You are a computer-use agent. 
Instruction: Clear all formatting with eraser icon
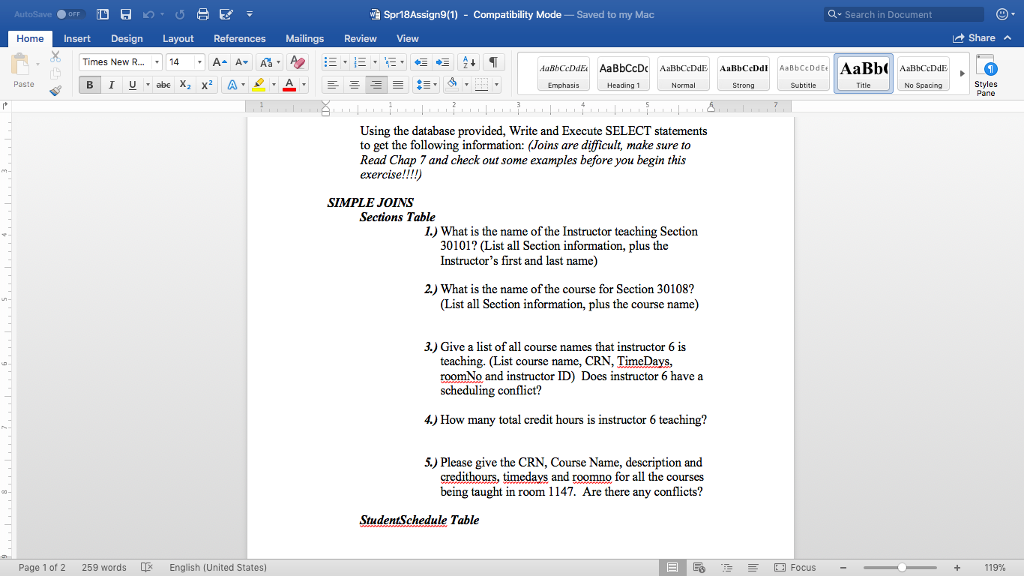tap(298, 63)
